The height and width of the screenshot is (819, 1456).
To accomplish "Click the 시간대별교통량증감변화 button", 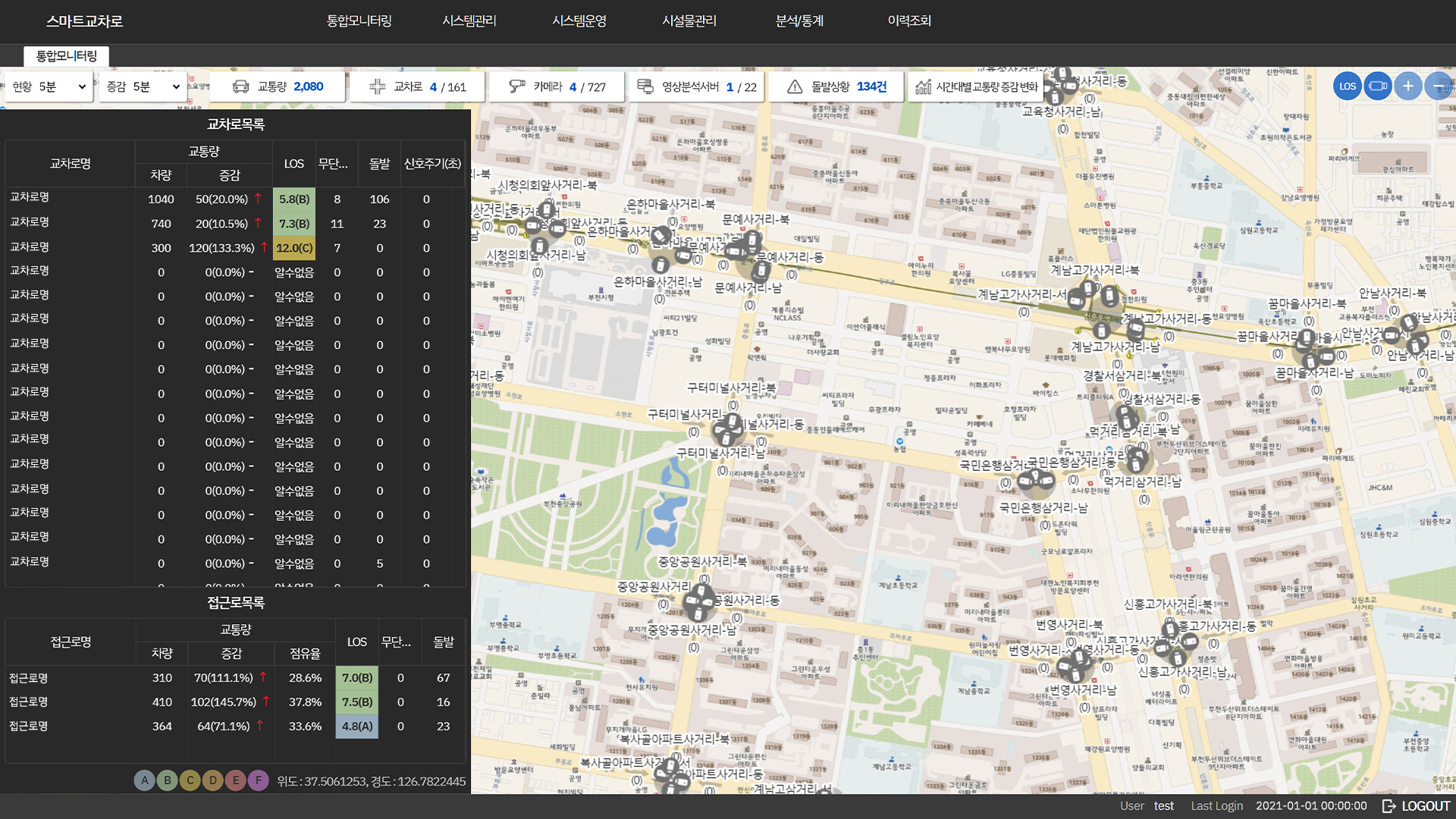I will click(x=976, y=86).
